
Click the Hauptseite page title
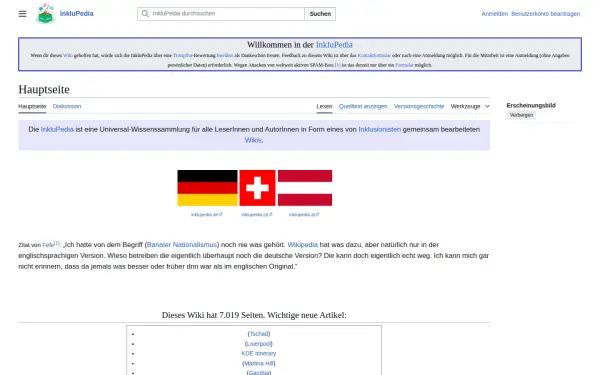pos(44,90)
